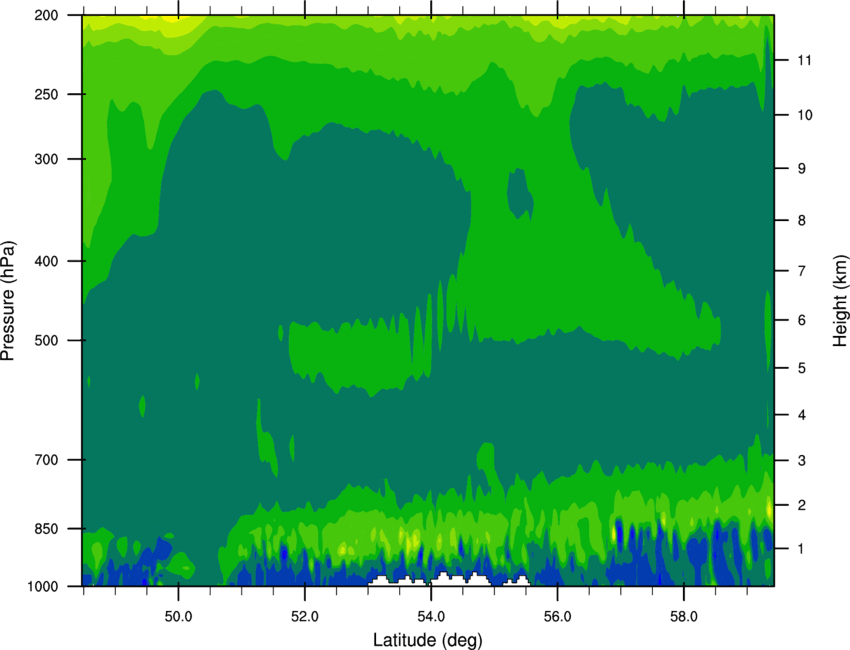Screen dimensions: 850x650
Task: Pick the 5 km height label
Action: pos(801,369)
